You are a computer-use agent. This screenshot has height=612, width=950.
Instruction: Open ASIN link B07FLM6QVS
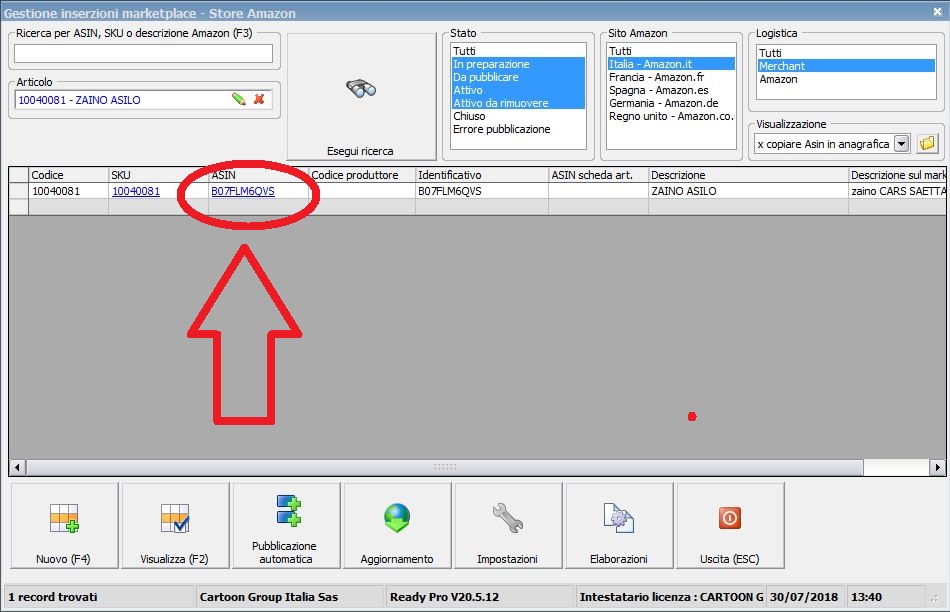(243, 191)
